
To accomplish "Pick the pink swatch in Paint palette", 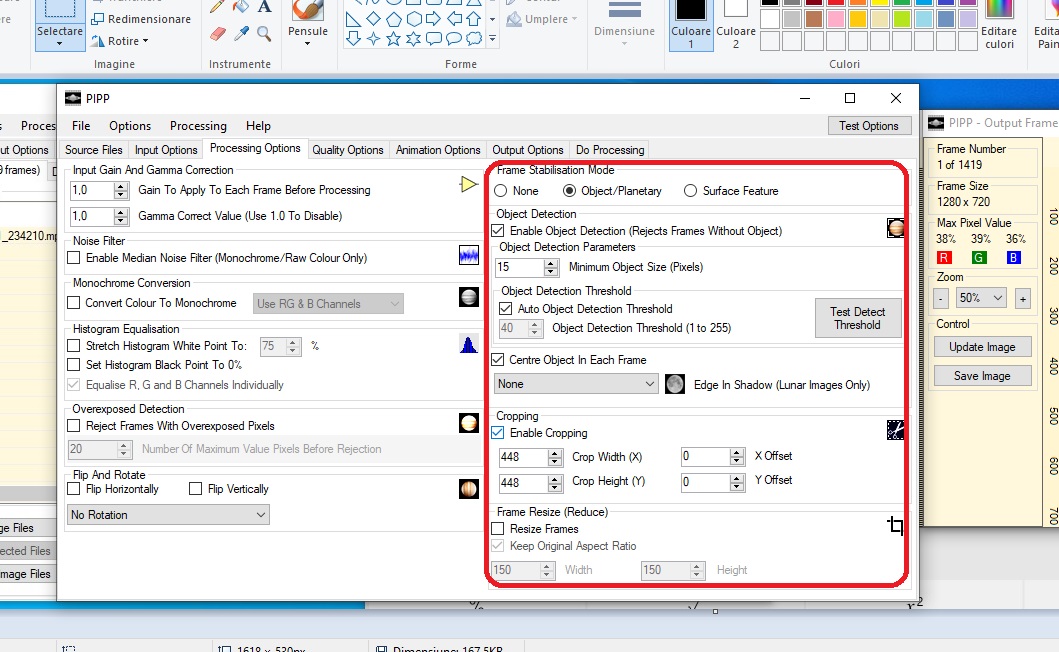I will coord(835,19).
